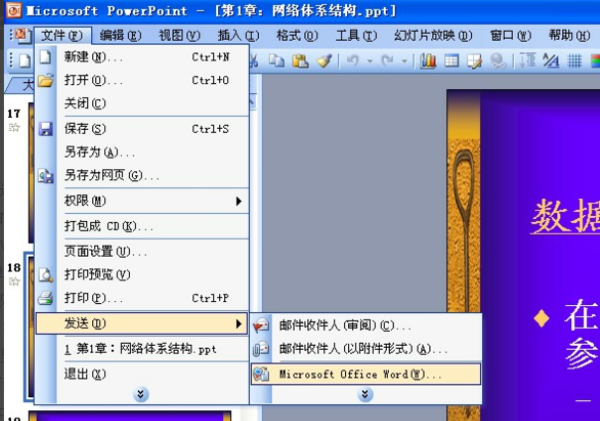Choose 新建(N) from File menu
Image resolution: width=600 pixels, height=421 pixels.
coord(142,57)
